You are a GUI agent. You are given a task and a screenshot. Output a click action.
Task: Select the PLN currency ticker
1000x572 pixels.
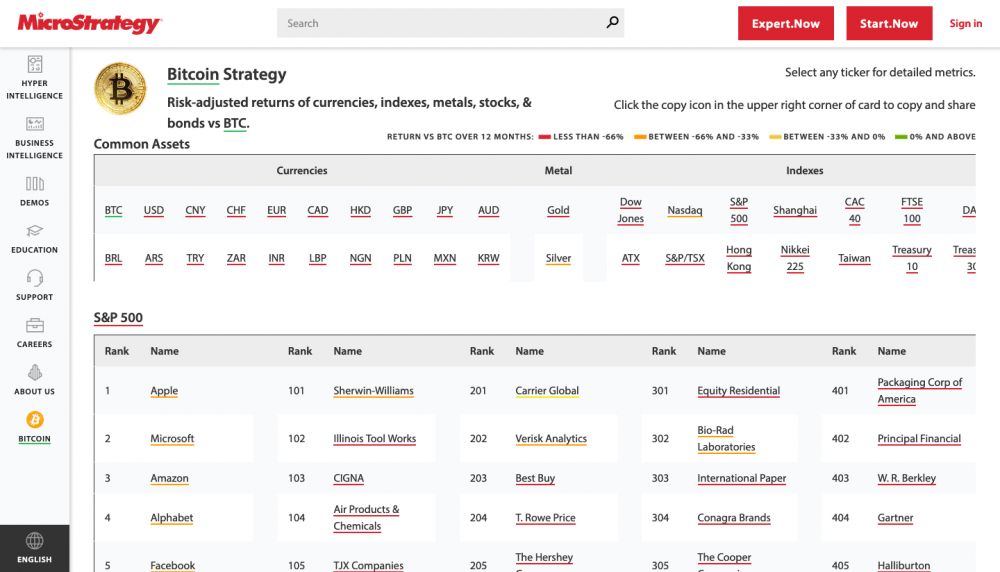click(402, 258)
